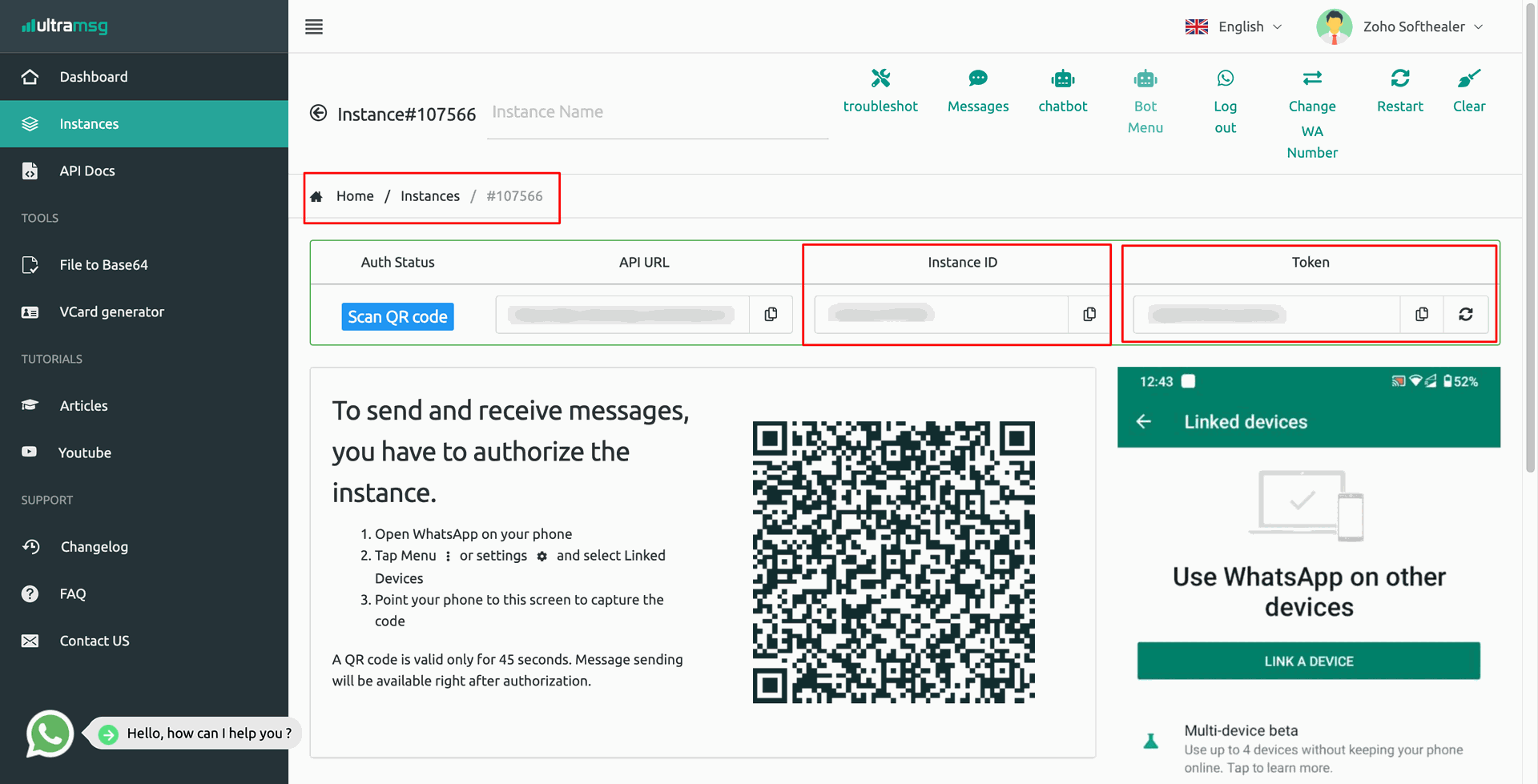
Task: Open Articles tutorials
Action: [144, 406]
